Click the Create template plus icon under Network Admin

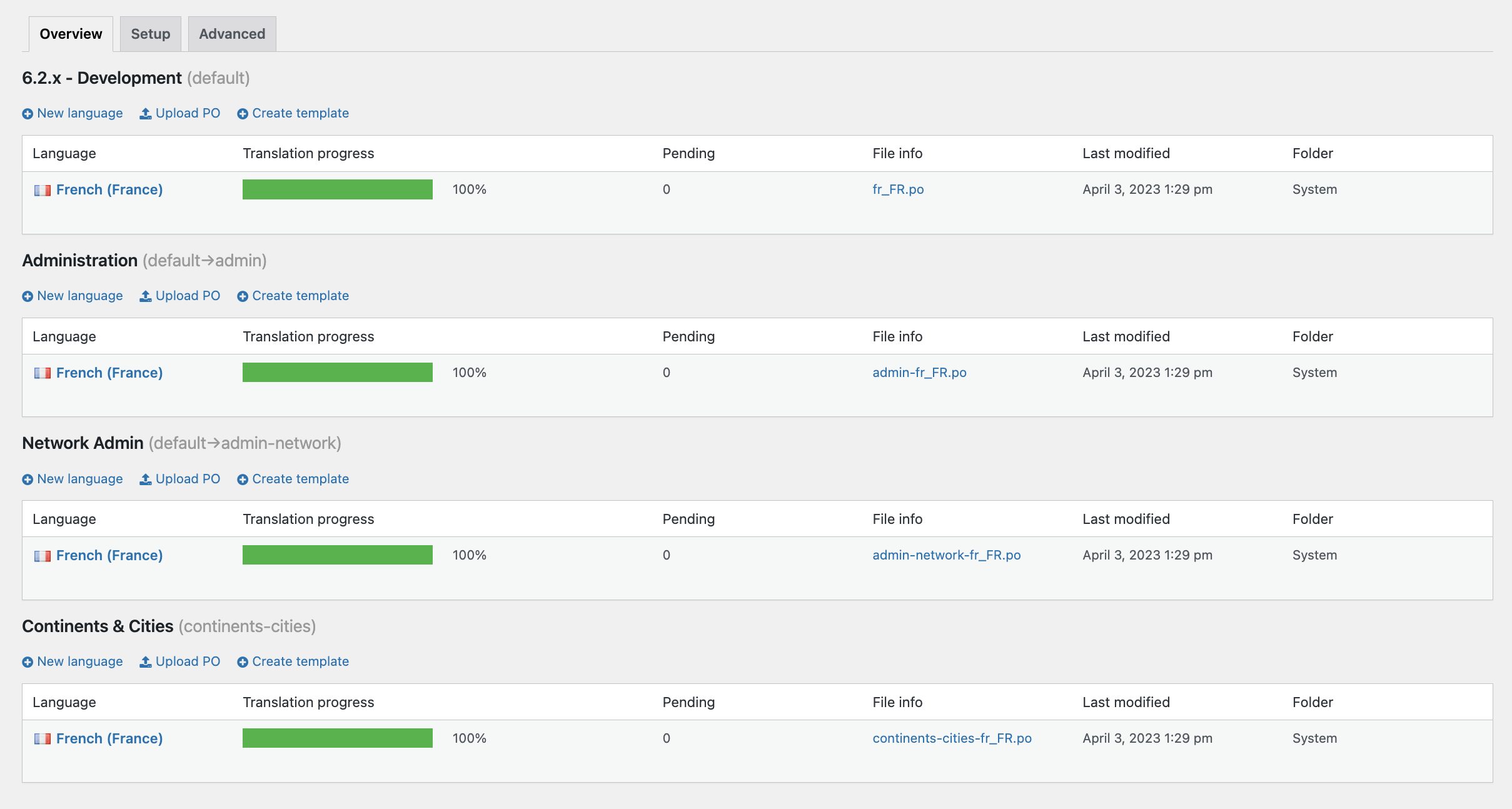tap(243, 480)
